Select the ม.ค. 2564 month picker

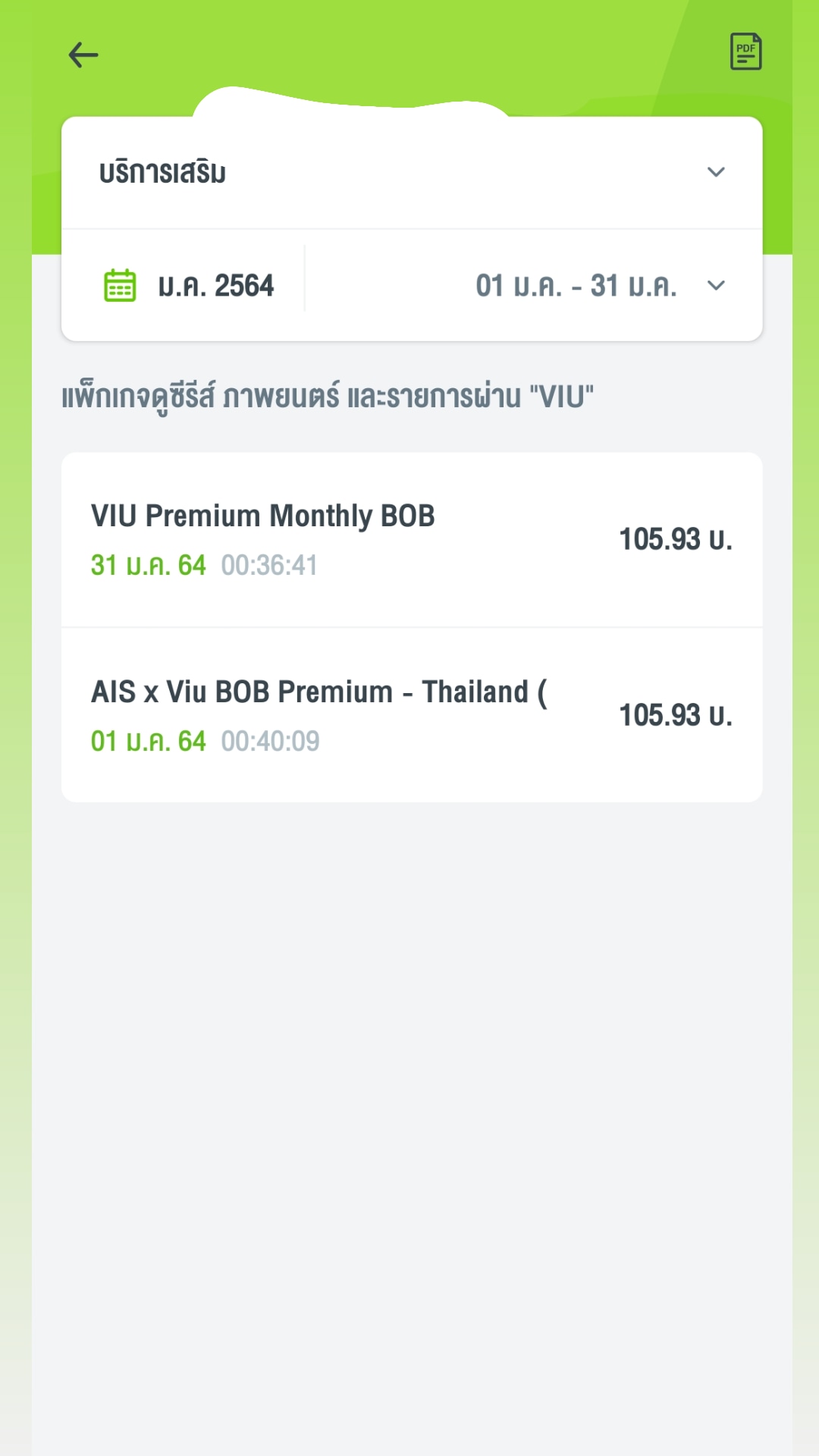click(x=216, y=286)
